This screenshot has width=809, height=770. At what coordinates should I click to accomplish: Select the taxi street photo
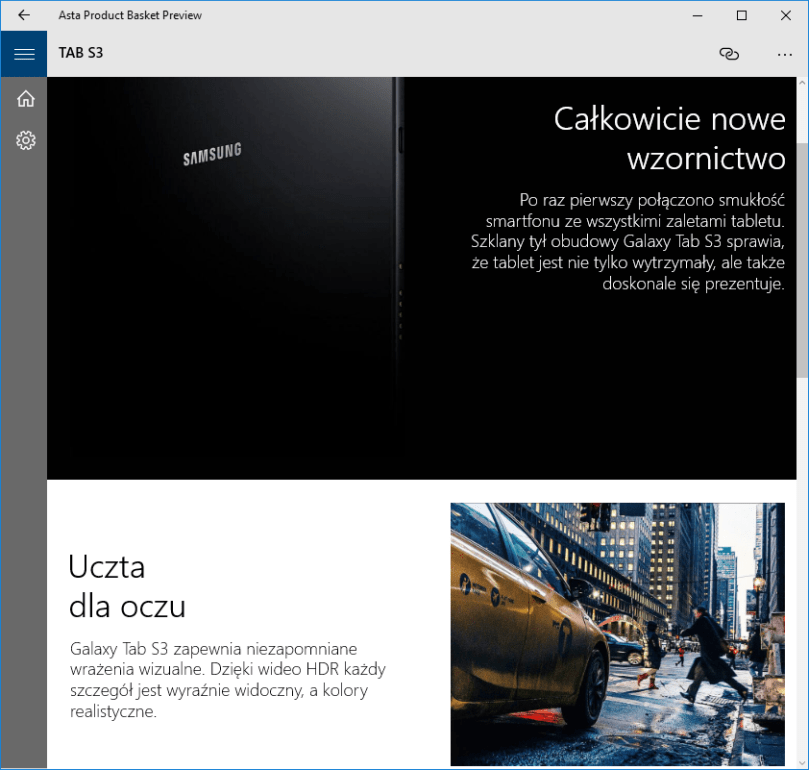[617, 634]
